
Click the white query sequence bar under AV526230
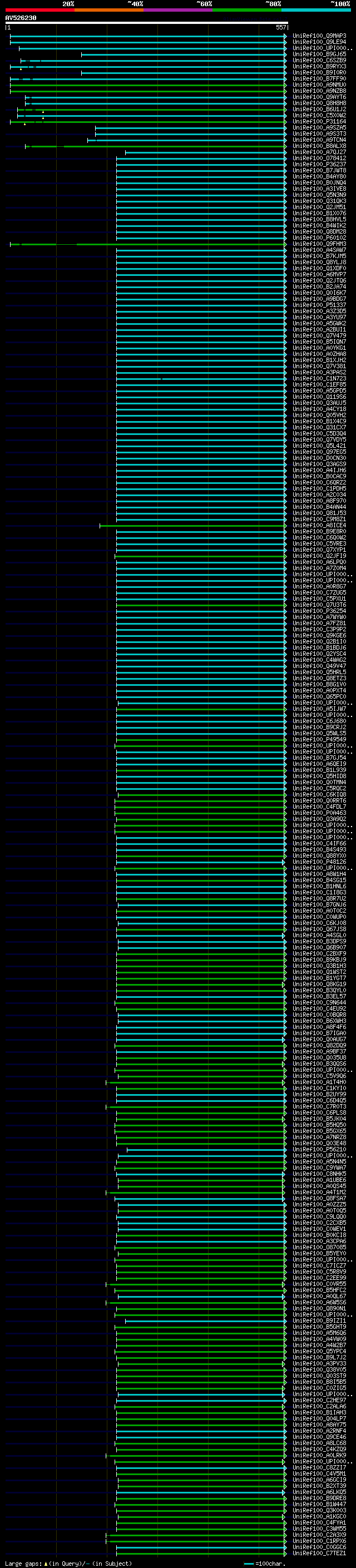[147, 22]
